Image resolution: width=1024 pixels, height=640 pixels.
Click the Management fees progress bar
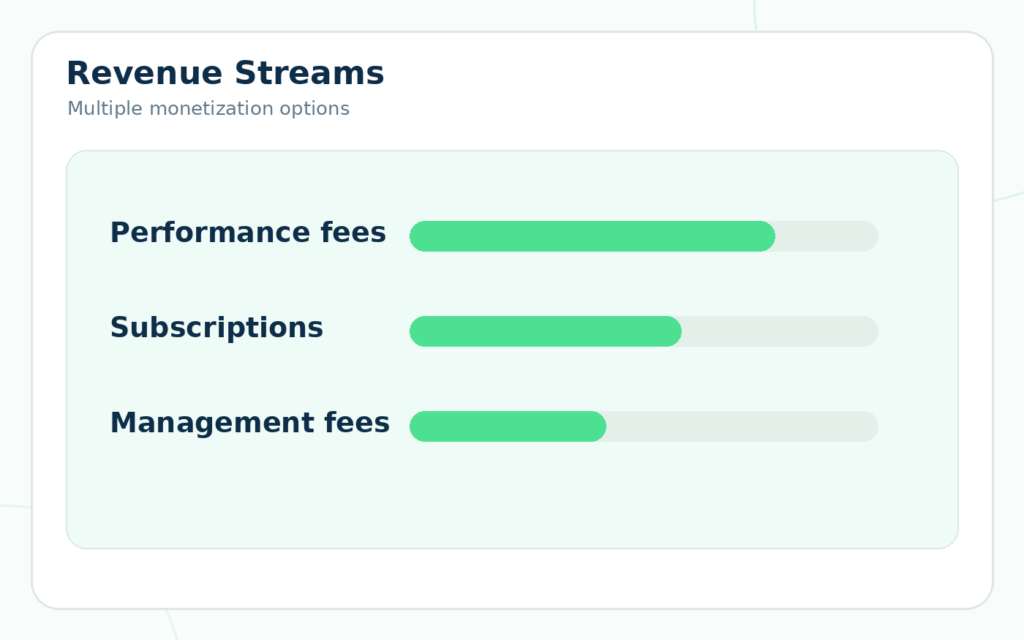click(643, 426)
